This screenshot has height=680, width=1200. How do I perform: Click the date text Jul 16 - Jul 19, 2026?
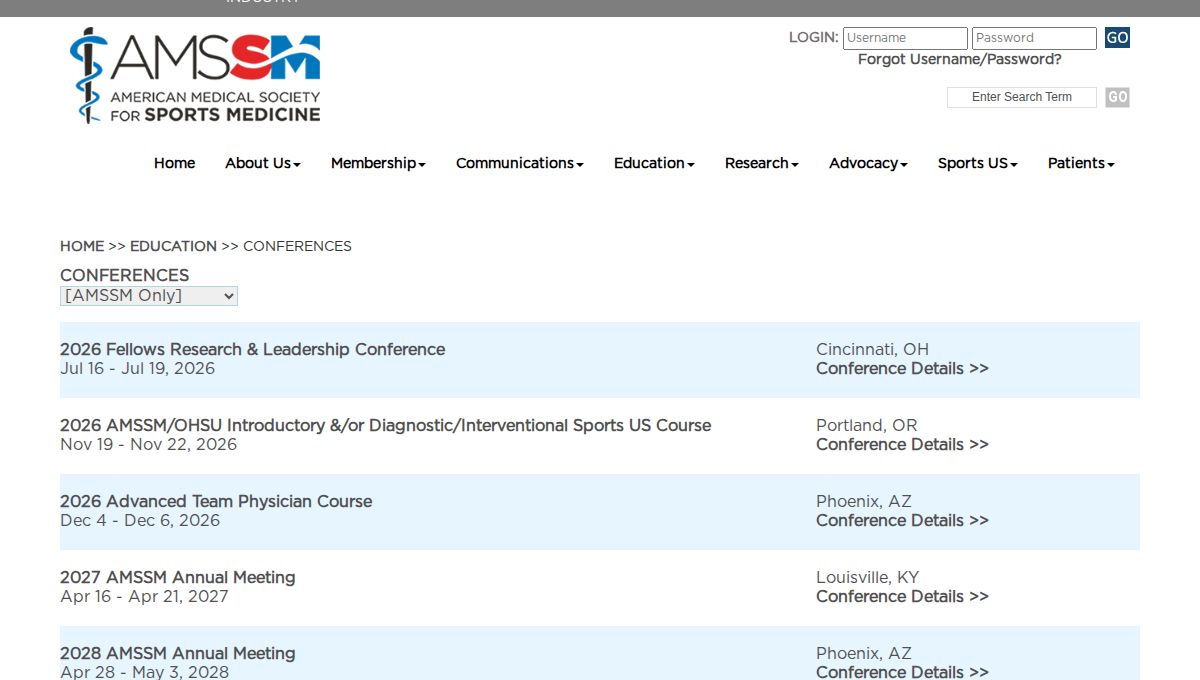pyautogui.click(x=137, y=368)
